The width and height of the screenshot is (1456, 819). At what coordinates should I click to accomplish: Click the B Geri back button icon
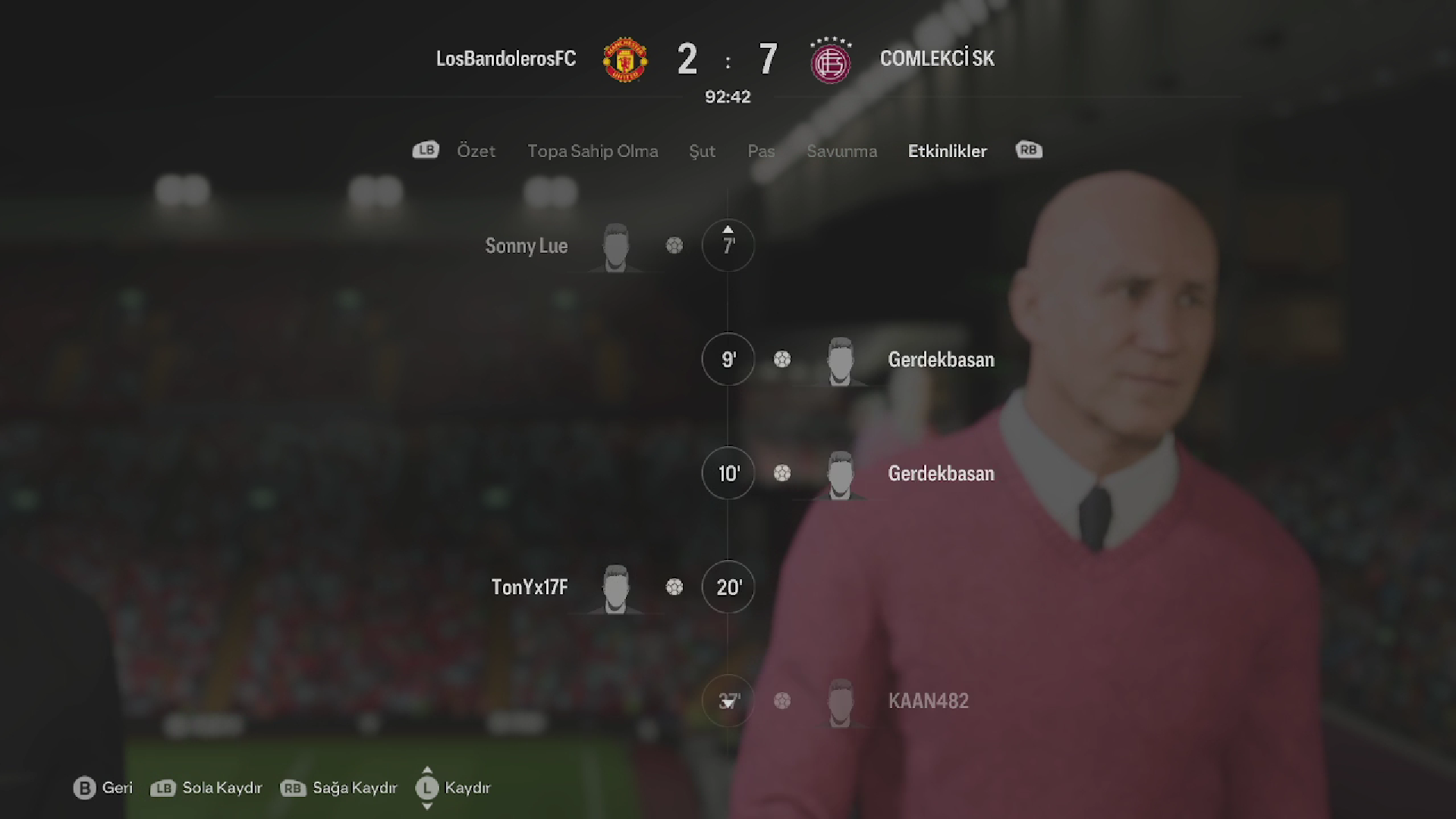click(84, 788)
